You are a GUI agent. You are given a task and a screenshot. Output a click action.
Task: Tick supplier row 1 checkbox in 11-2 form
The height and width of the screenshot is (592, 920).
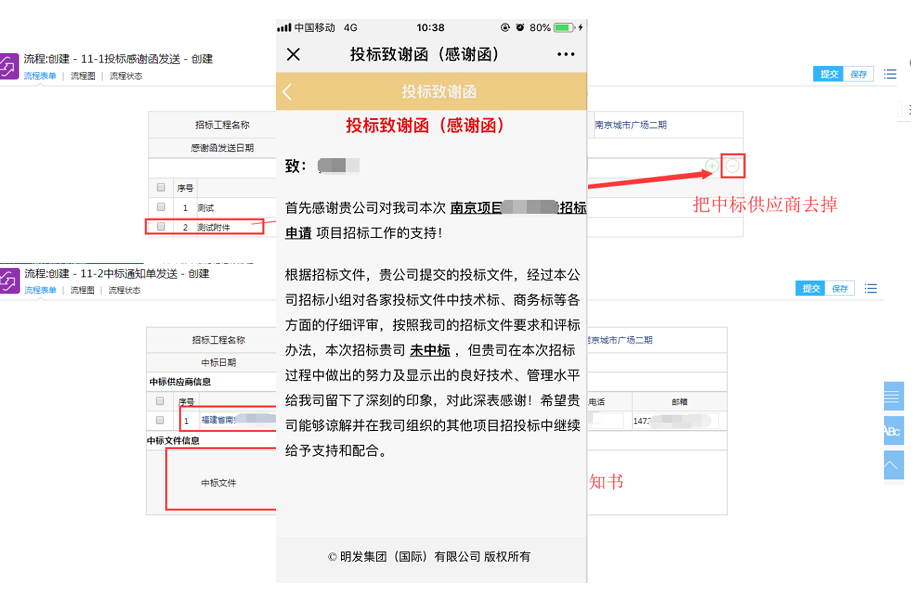point(160,421)
